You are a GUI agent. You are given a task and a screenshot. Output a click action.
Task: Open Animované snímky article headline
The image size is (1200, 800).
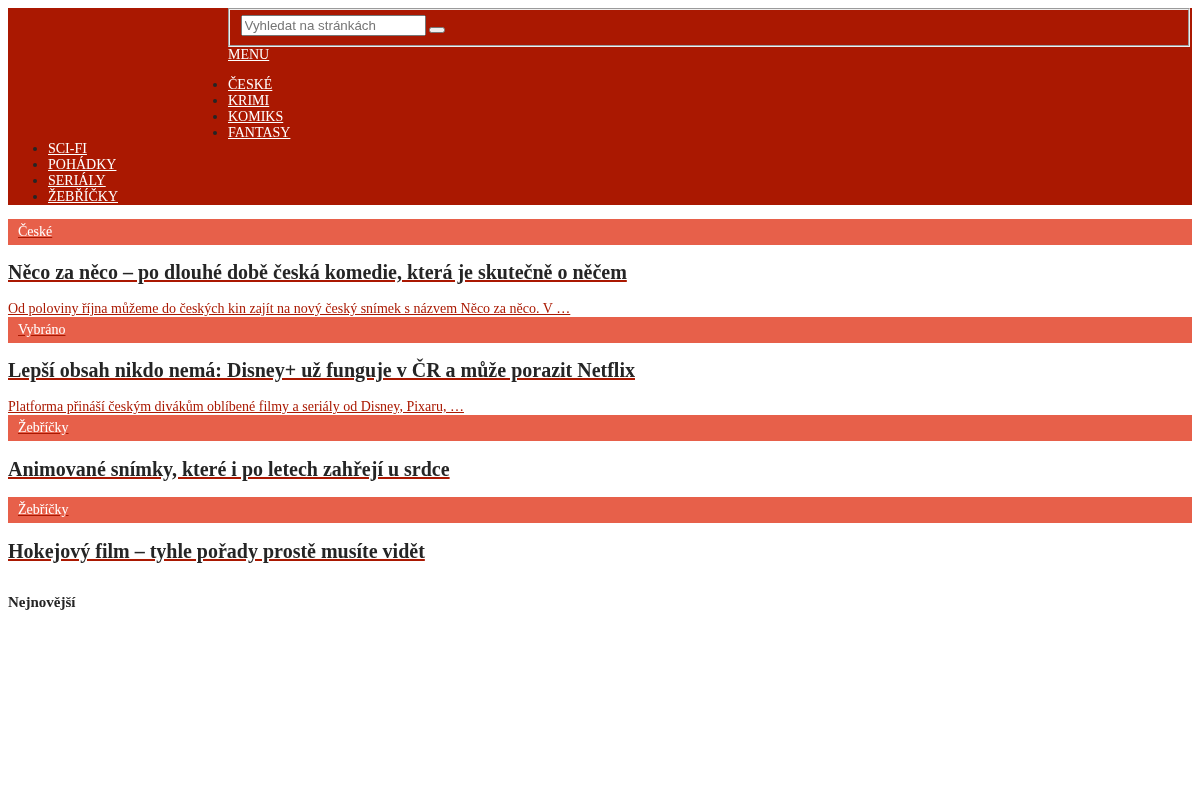pos(229,469)
